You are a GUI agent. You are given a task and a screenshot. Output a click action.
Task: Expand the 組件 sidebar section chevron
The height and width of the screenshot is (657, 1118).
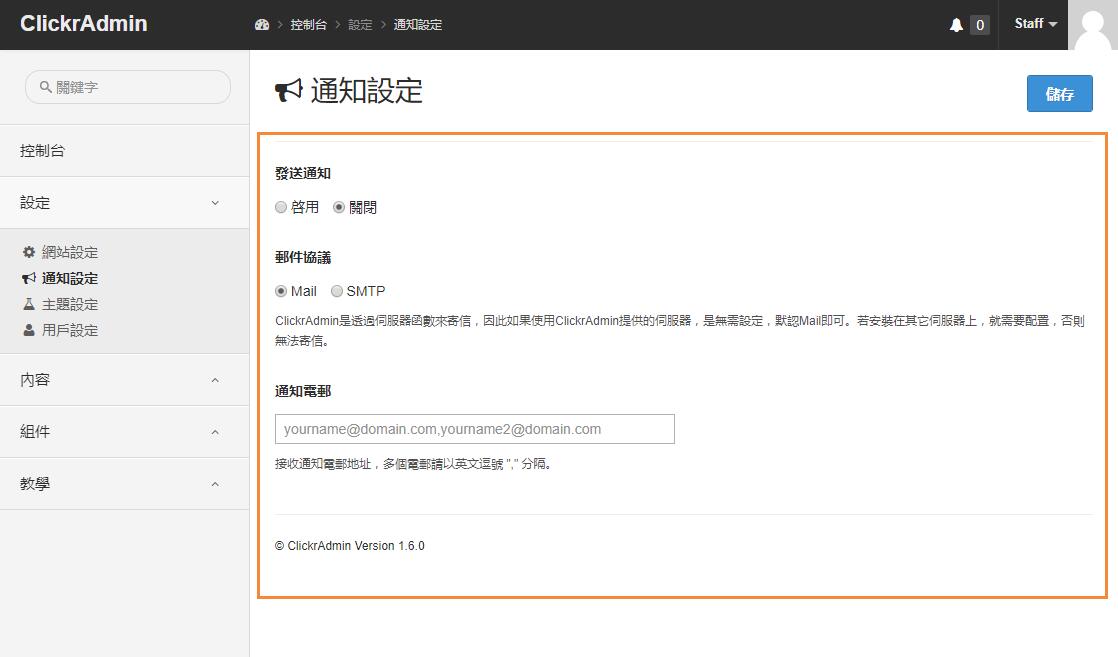[x=215, y=432]
